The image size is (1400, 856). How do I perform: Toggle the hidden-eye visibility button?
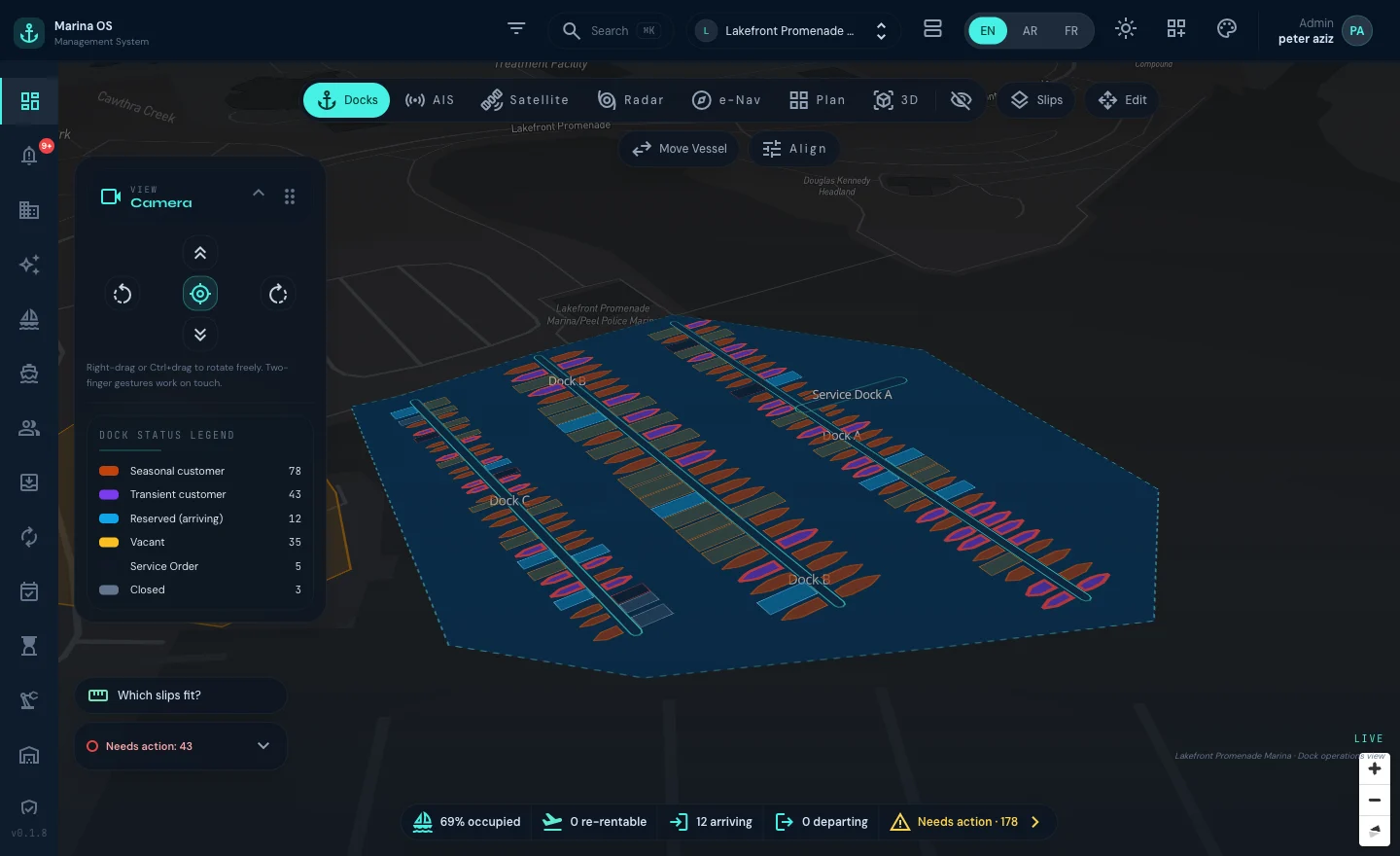961,100
